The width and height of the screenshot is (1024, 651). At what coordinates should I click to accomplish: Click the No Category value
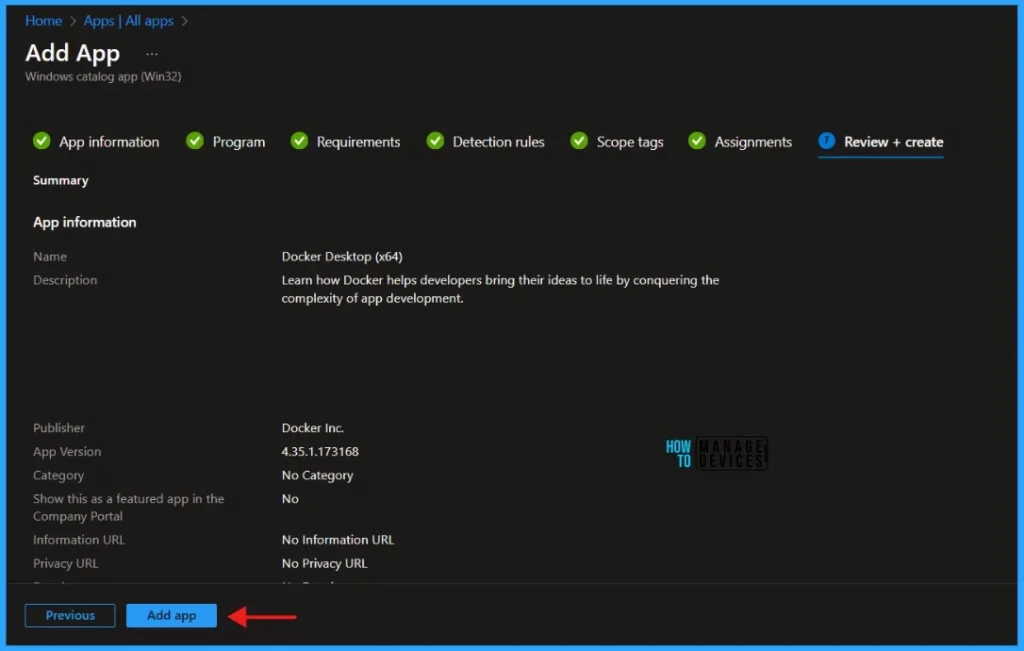pyautogui.click(x=317, y=475)
